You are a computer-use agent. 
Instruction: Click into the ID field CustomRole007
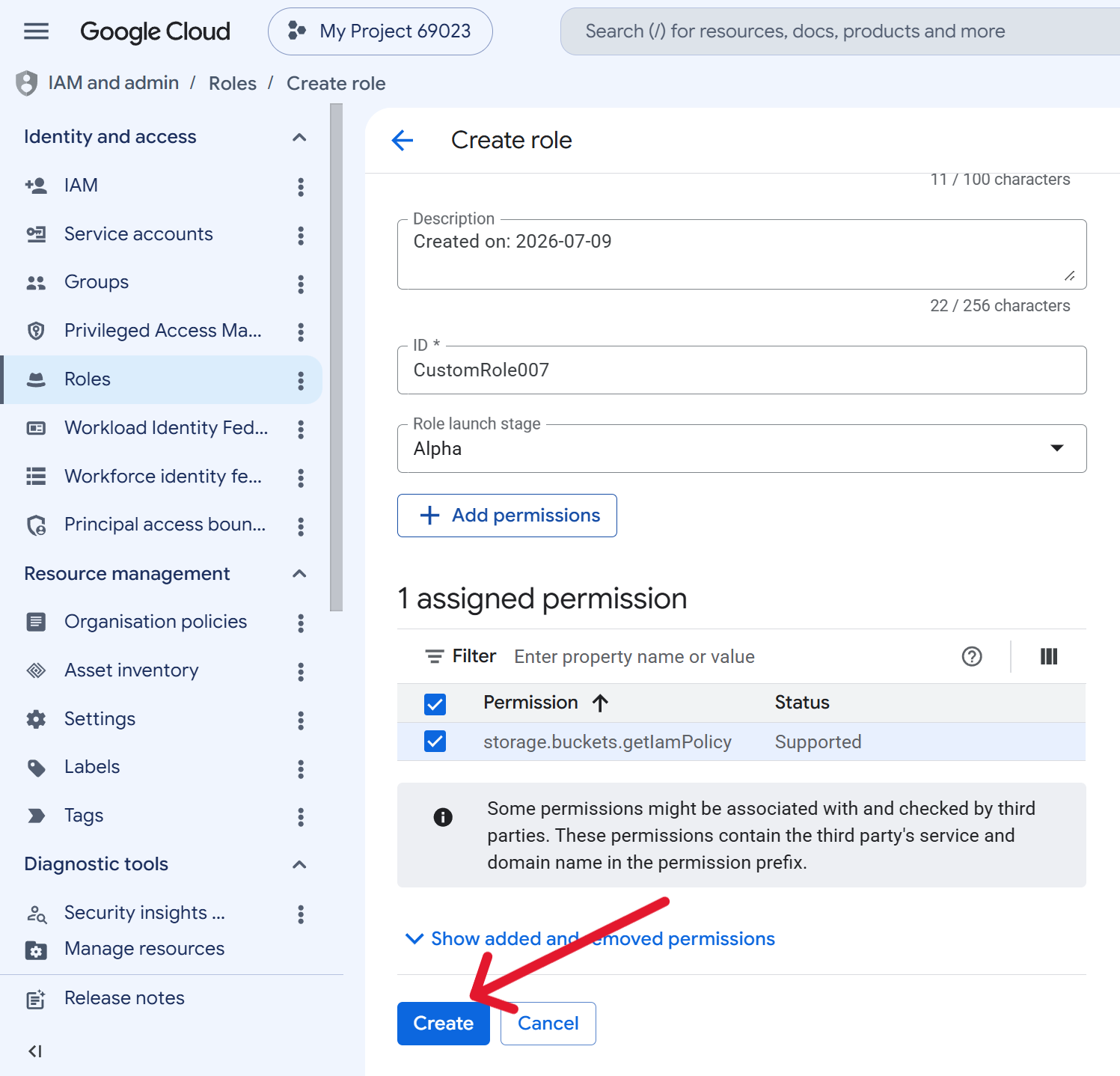[x=741, y=370]
